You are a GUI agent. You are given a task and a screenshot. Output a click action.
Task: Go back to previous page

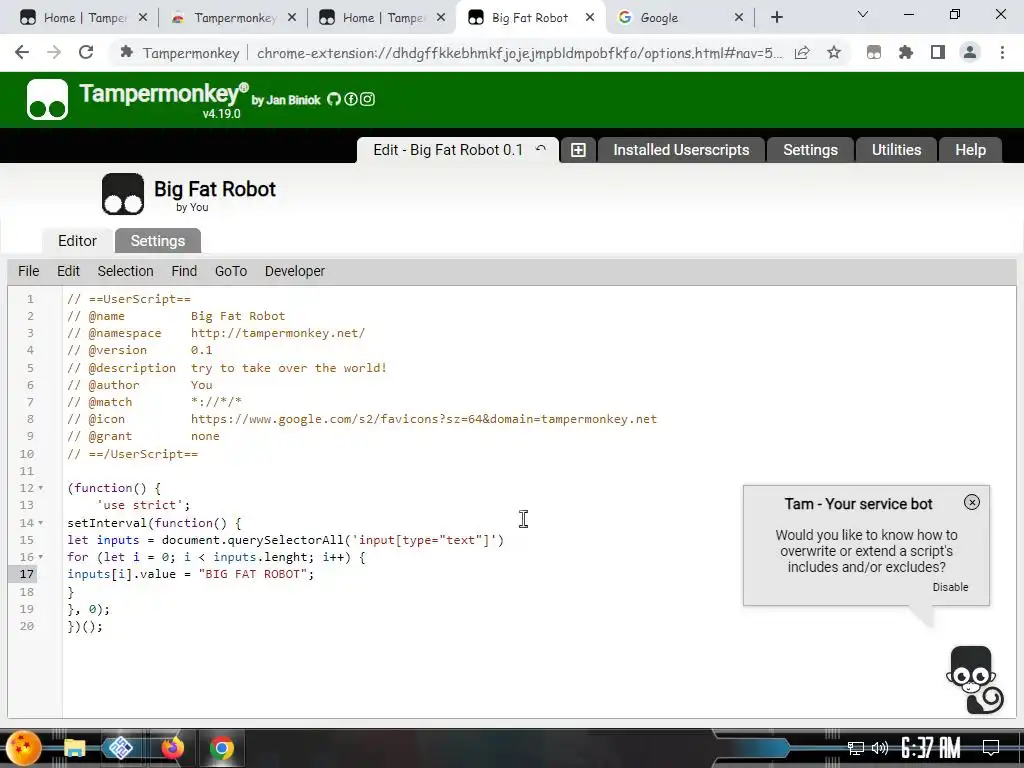click(x=22, y=52)
